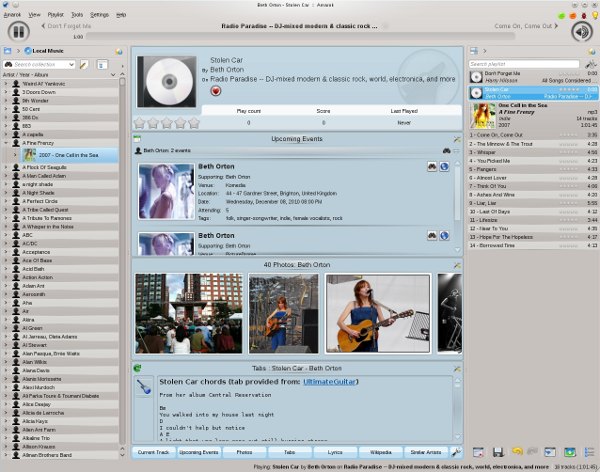Love the track with the red heart icon
The height and width of the screenshot is (472, 600).
[215, 90]
